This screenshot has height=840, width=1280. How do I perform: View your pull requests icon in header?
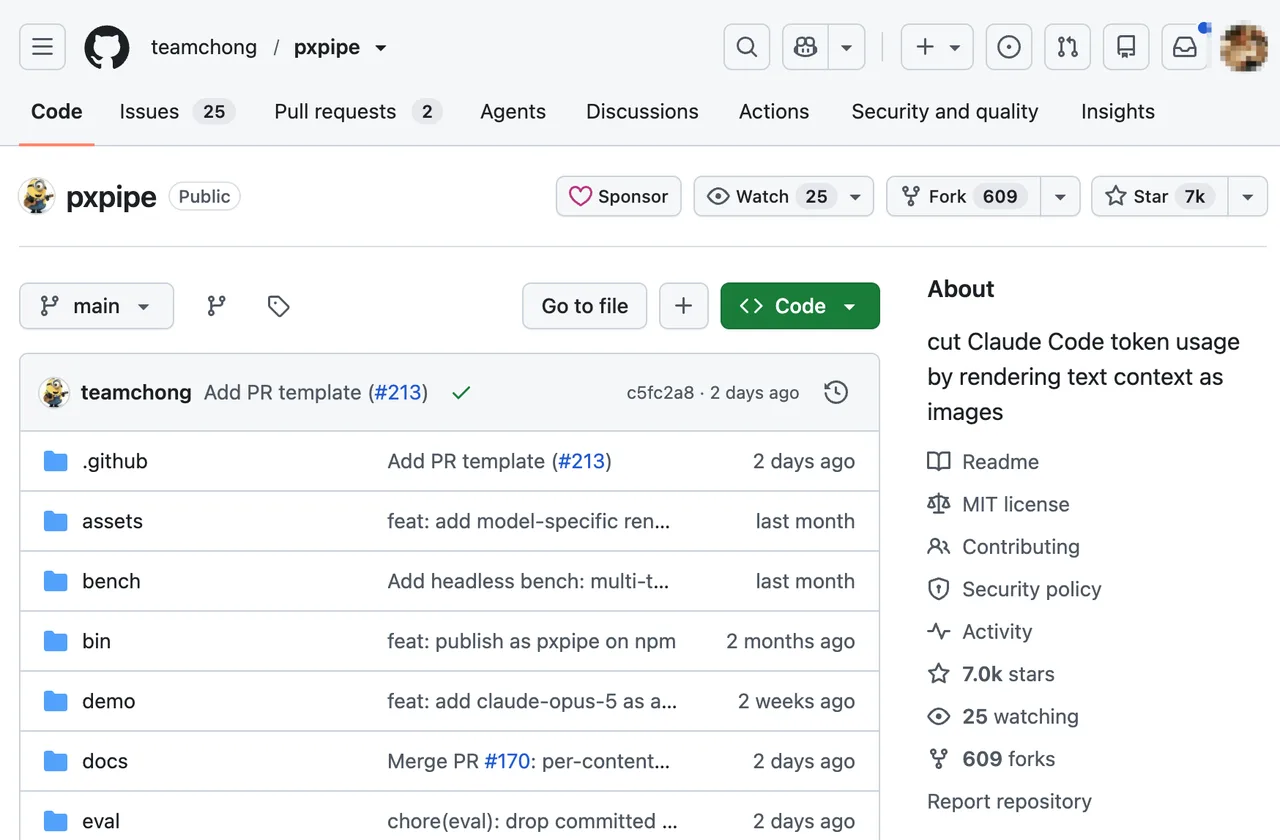(x=1067, y=47)
